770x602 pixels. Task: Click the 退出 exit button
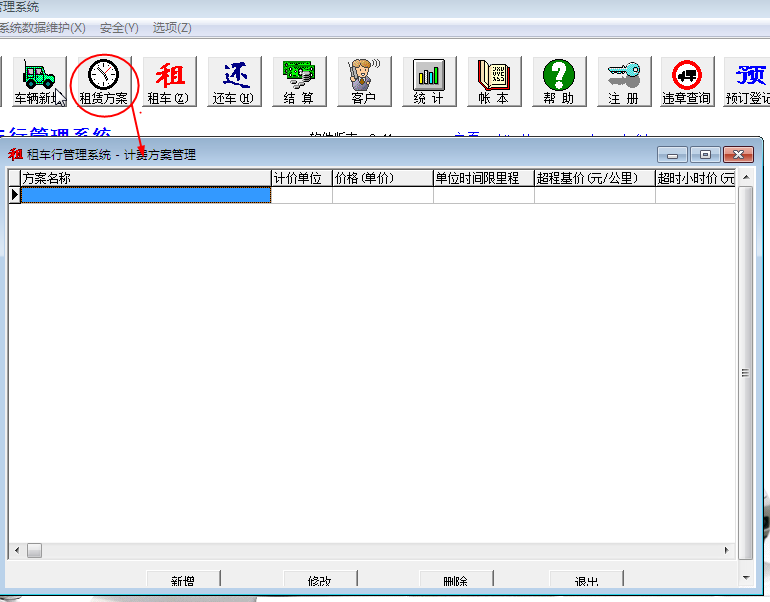586,579
